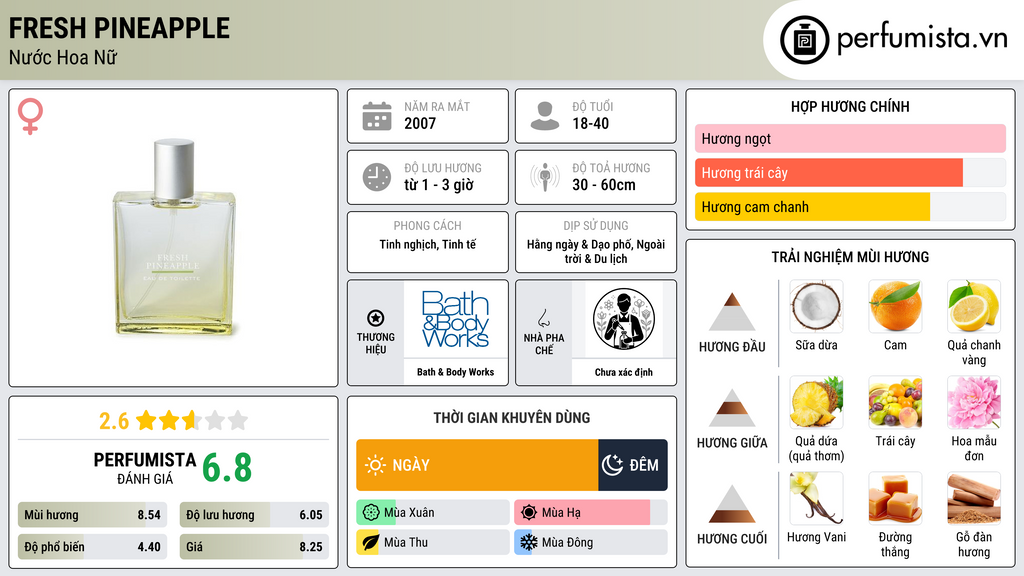Click the Chưa xác định perfumer caption
The width and height of the screenshot is (1024, 576).
(624, 372)
